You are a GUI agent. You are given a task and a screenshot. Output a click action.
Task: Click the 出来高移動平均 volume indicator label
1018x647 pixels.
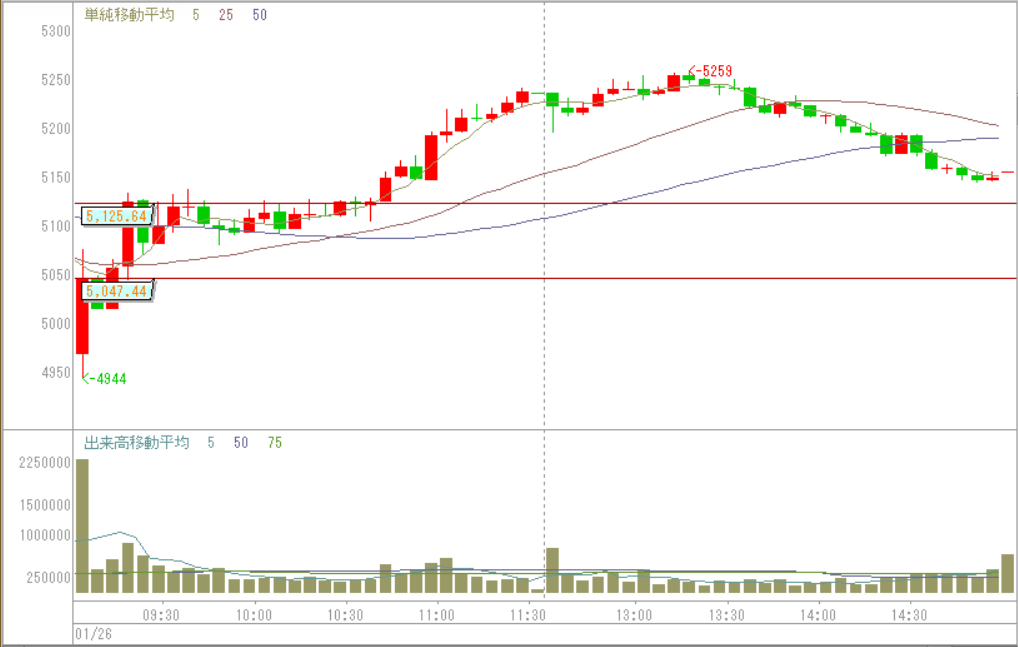(x=136, y=442)
